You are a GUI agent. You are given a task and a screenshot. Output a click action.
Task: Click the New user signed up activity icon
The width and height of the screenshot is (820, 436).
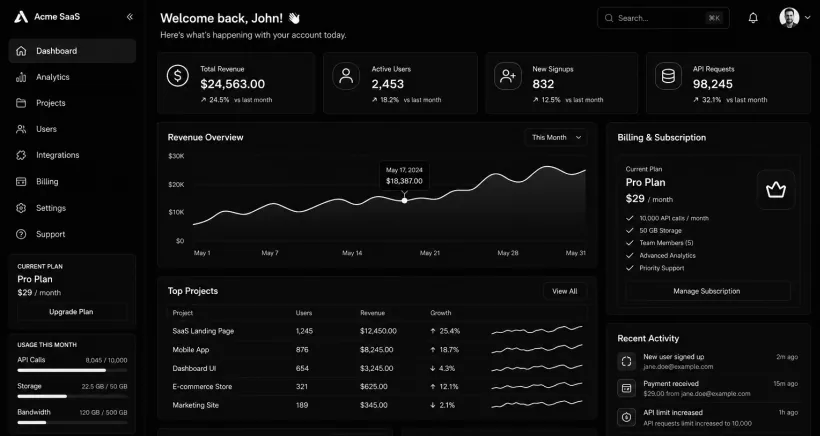[x=627, y=361]
